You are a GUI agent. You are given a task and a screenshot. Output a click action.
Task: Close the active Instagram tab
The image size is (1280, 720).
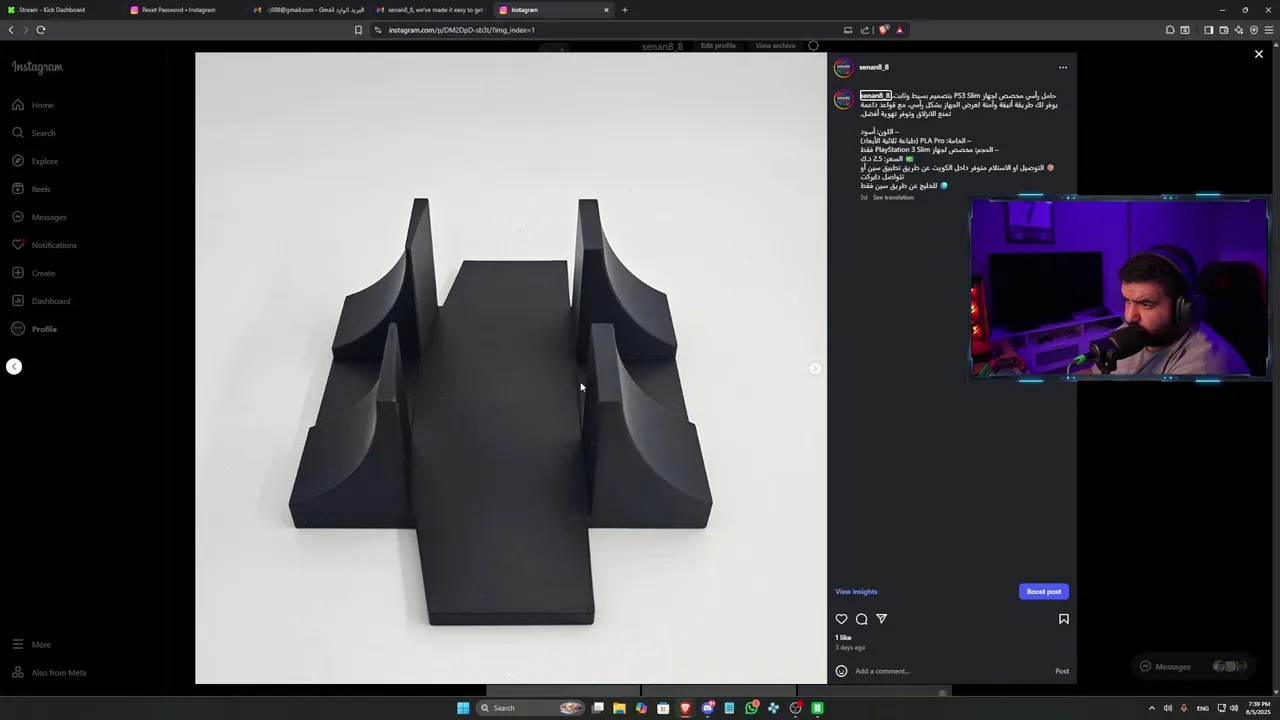[x=606, y=10]
